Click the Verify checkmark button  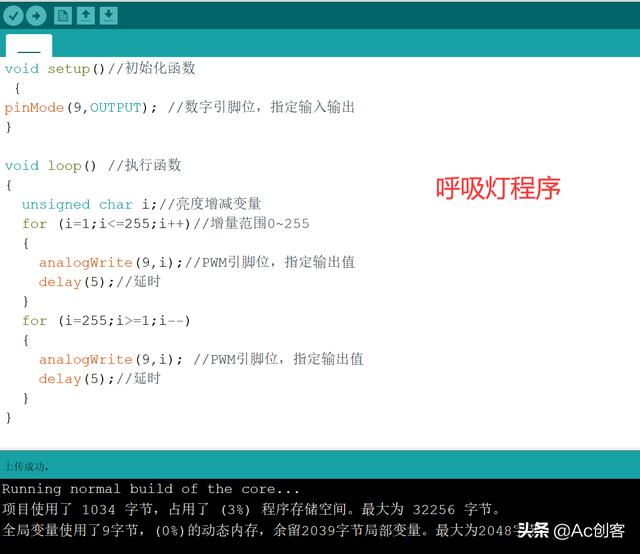[x=13, y=16]
